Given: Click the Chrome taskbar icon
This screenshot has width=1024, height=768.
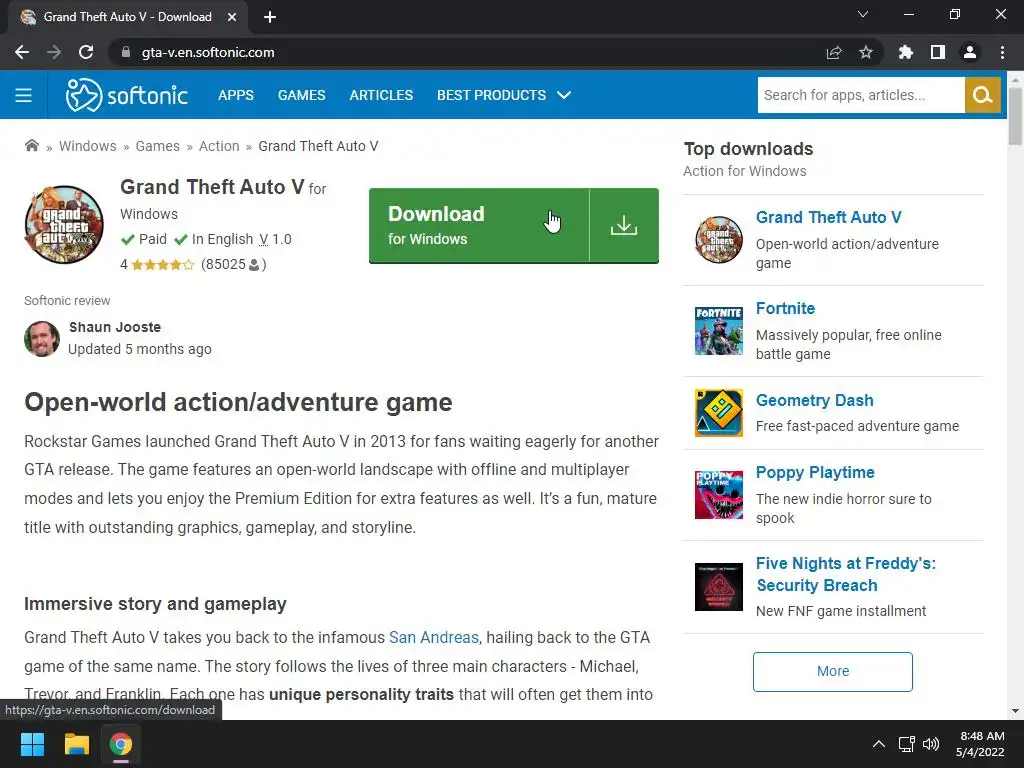Looking at the screenshot, I should coord(120,744).
